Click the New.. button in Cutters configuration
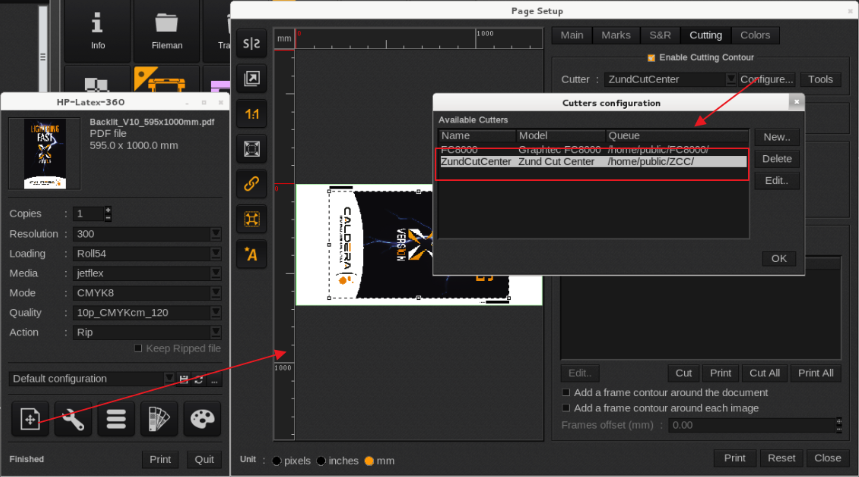Image resolution: width=859 pixels, height=477 pixels. tap(777, 137)
